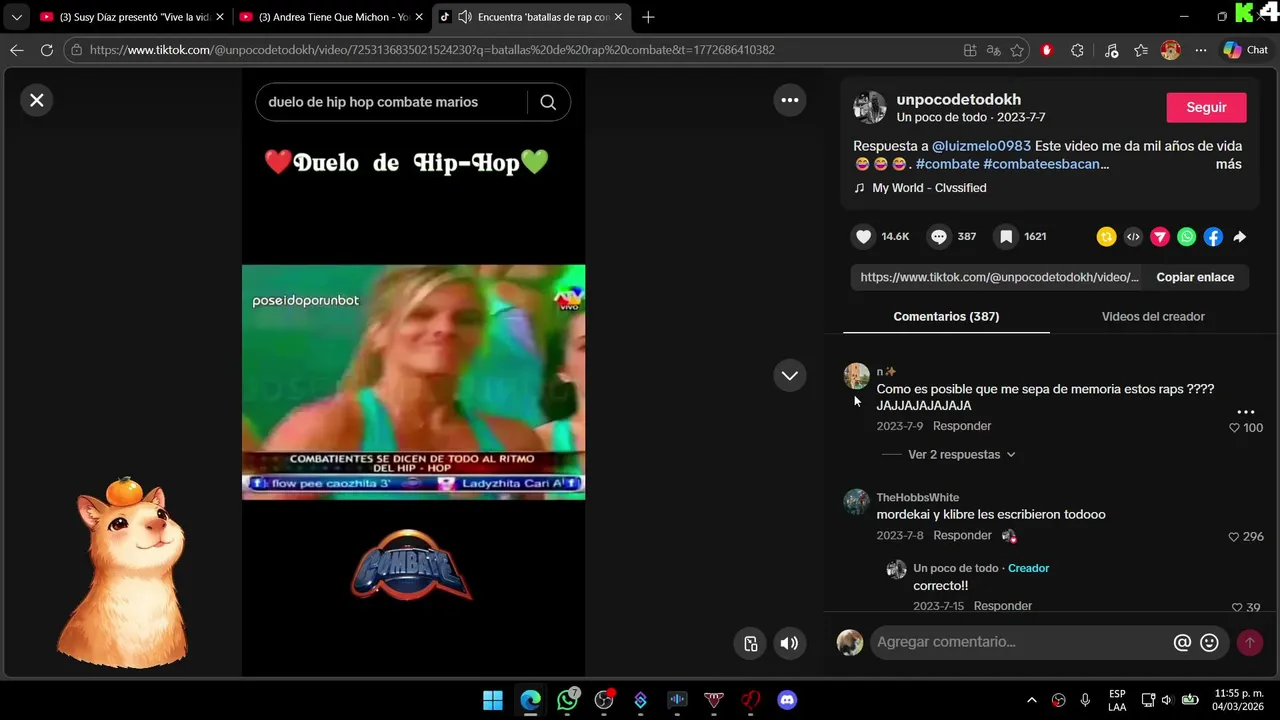Click the video search field text
The height and width of the screenshot is (720, 1280).
pyautogui.click(x=373, y=102)
